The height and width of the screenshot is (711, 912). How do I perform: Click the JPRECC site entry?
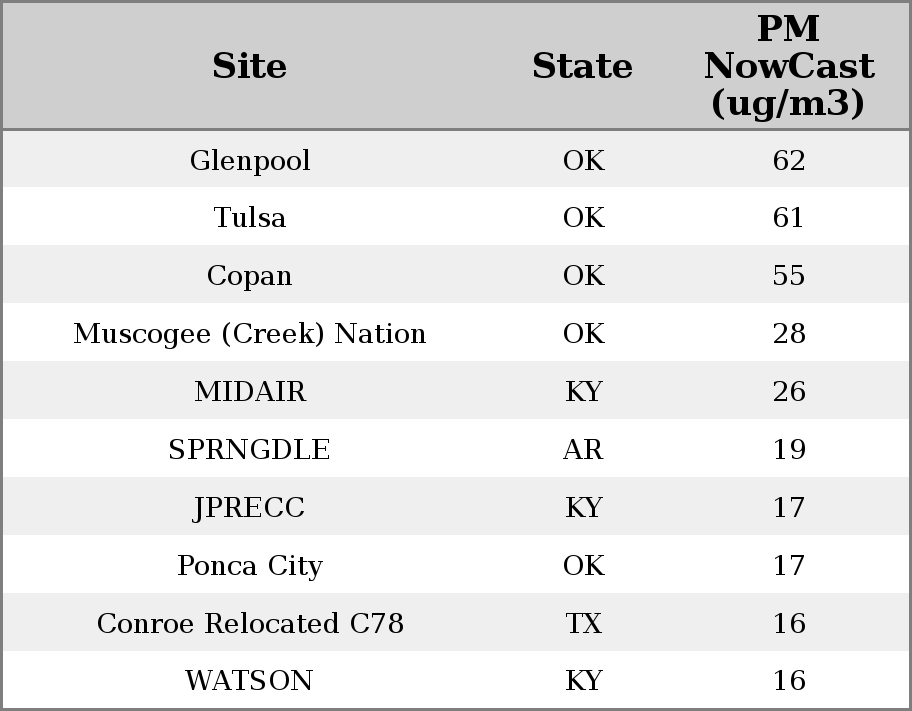[x=250, y=508]
